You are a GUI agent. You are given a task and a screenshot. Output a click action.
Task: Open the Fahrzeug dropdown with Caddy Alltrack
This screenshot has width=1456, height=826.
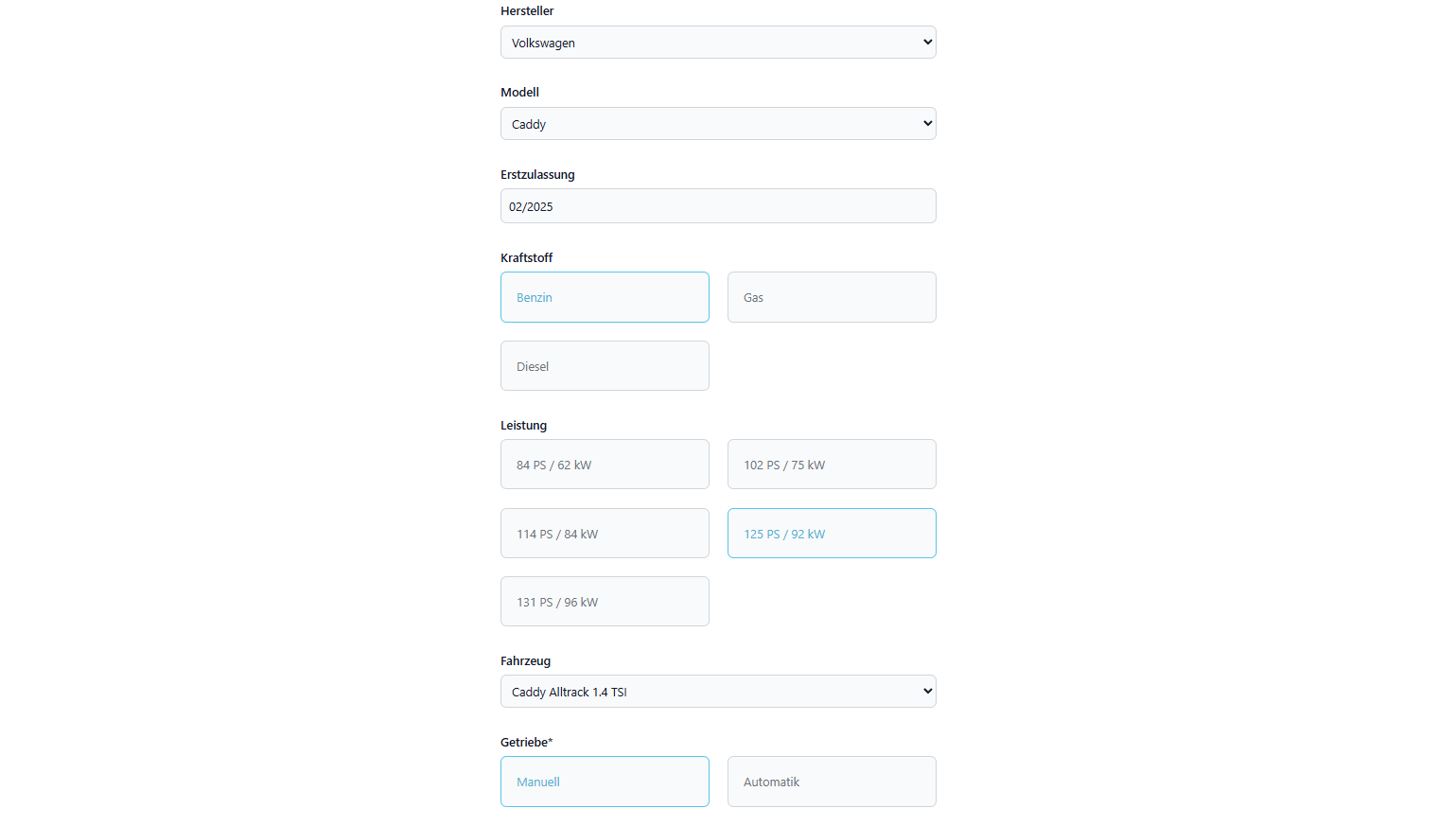pos(717,692)
